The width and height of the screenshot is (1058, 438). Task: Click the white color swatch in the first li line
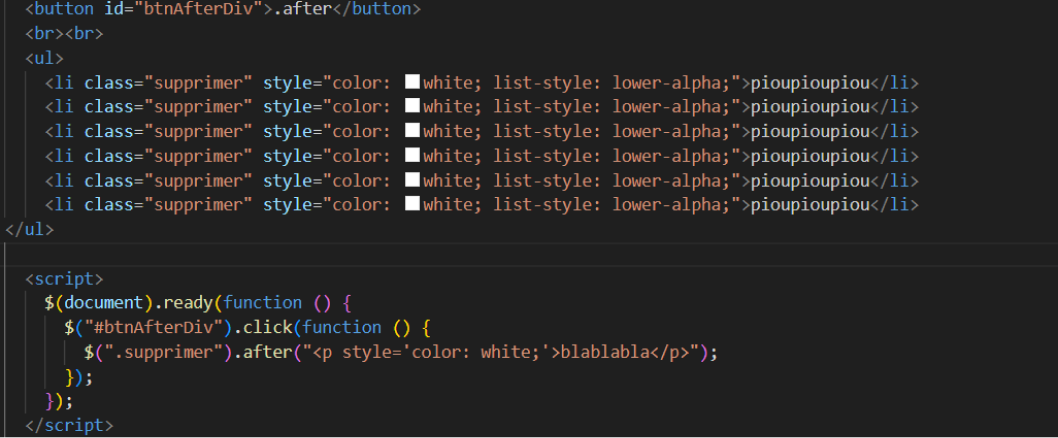[x=412, y=82]
